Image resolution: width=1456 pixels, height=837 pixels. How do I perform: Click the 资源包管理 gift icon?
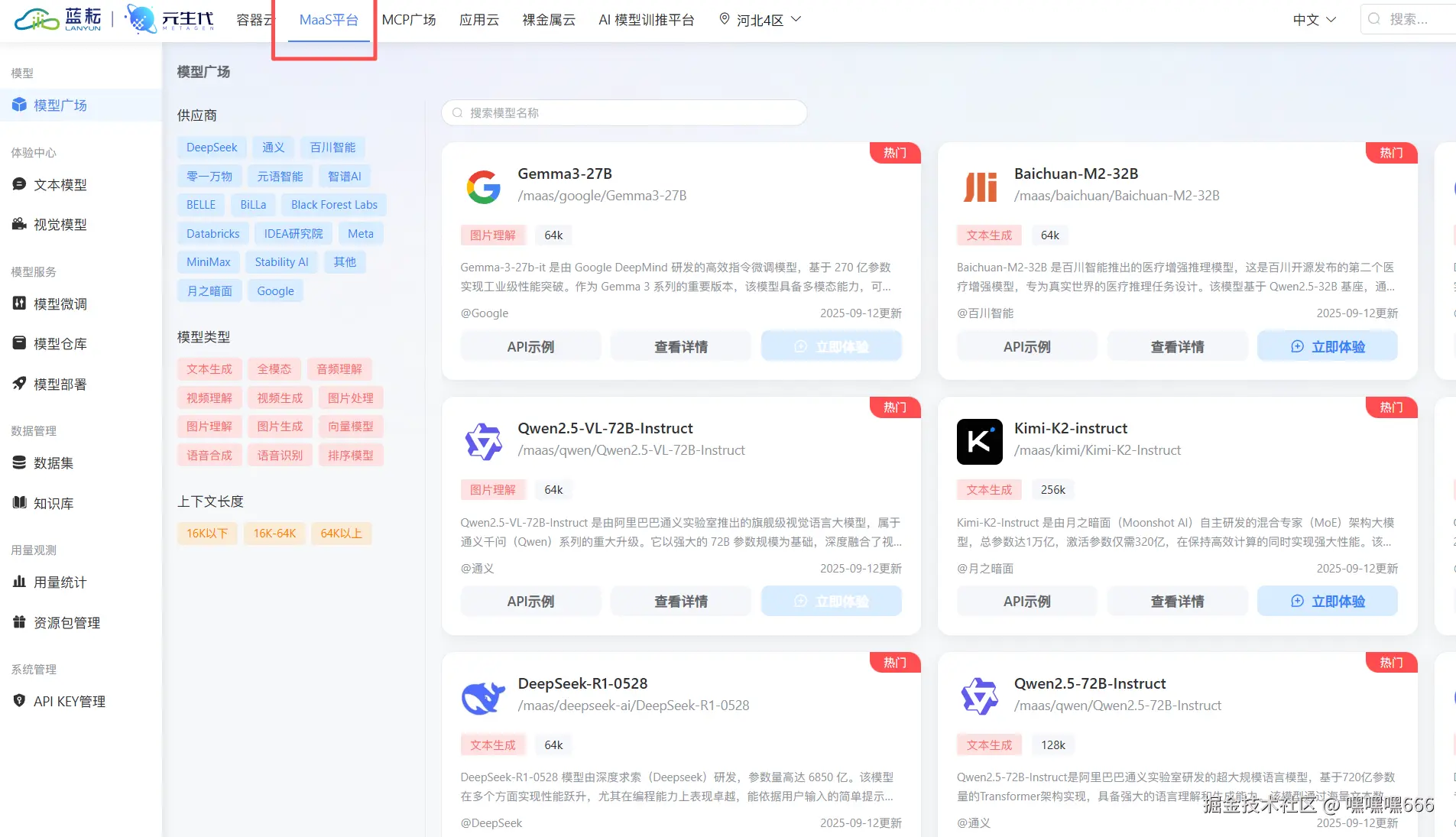pyautogui.click(x=19, y=622)
